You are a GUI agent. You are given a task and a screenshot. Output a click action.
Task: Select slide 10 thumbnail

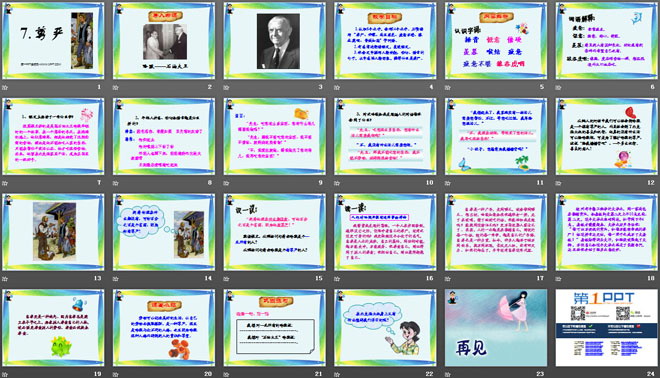click(x=385, y=136)
